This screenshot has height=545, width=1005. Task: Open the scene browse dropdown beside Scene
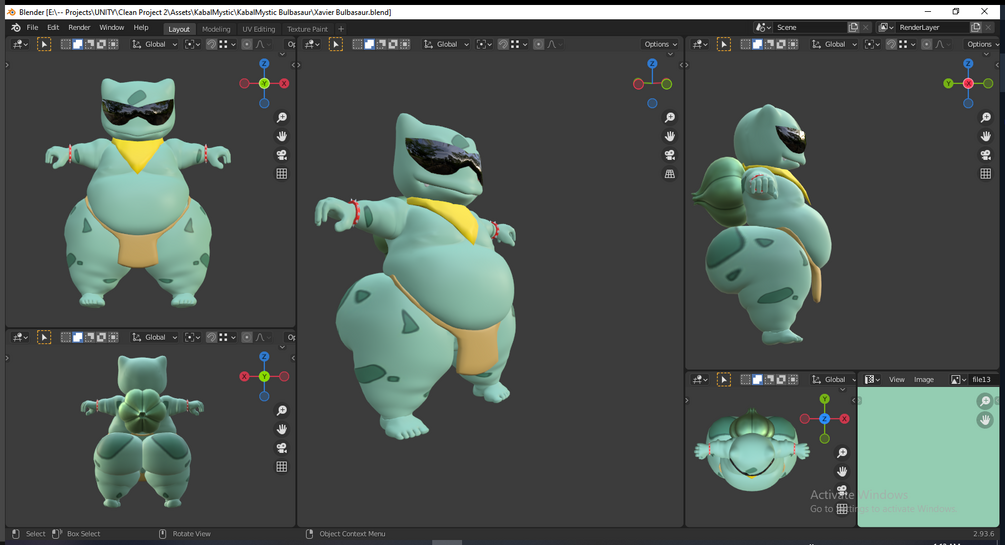tap(762, 28)
